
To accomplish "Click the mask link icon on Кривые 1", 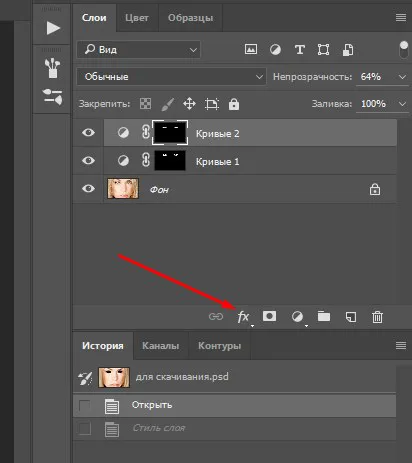I will [146, 160].
